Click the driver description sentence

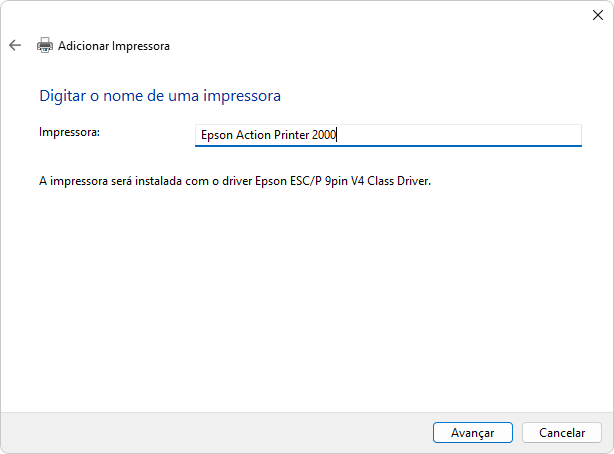click(x=235, y=181)
